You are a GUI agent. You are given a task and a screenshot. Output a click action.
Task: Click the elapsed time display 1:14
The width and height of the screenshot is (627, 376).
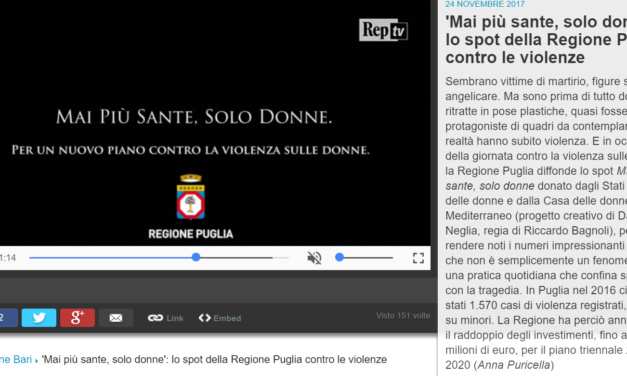[8, 258]
